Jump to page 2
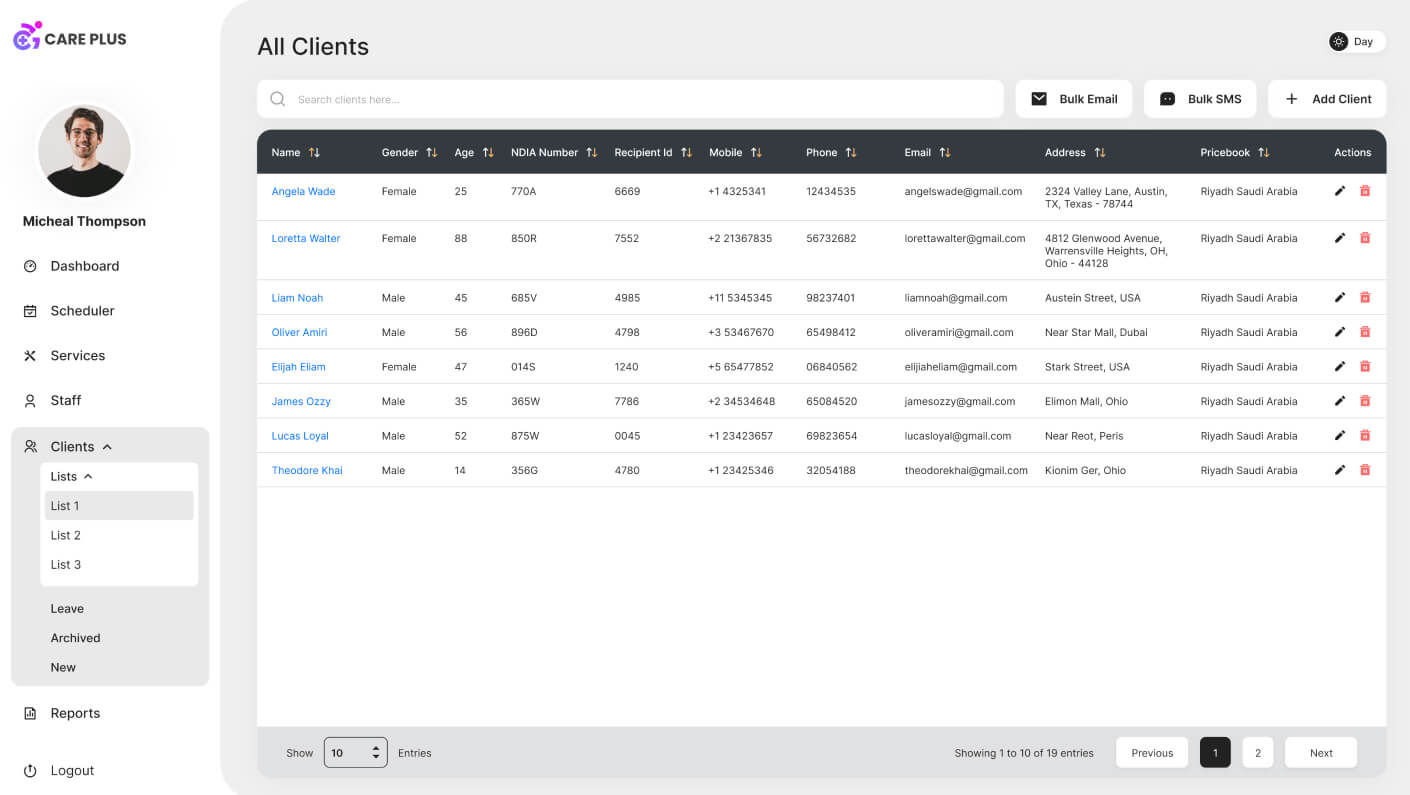Screen dimensions: 1410x795 (x=1258, y=753)
